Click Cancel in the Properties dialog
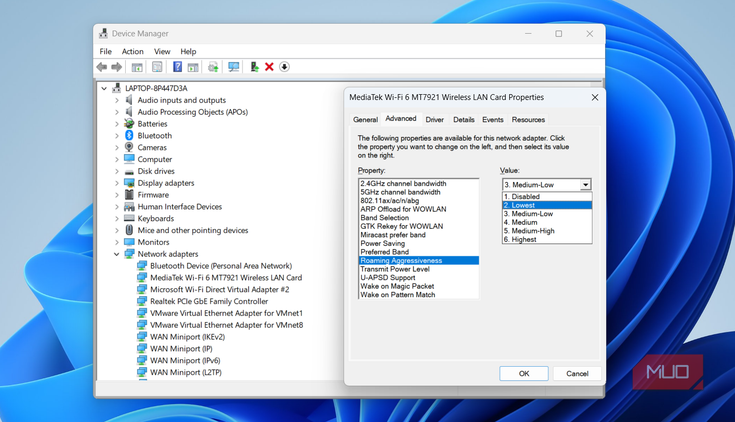 click(x=577, y=374)
